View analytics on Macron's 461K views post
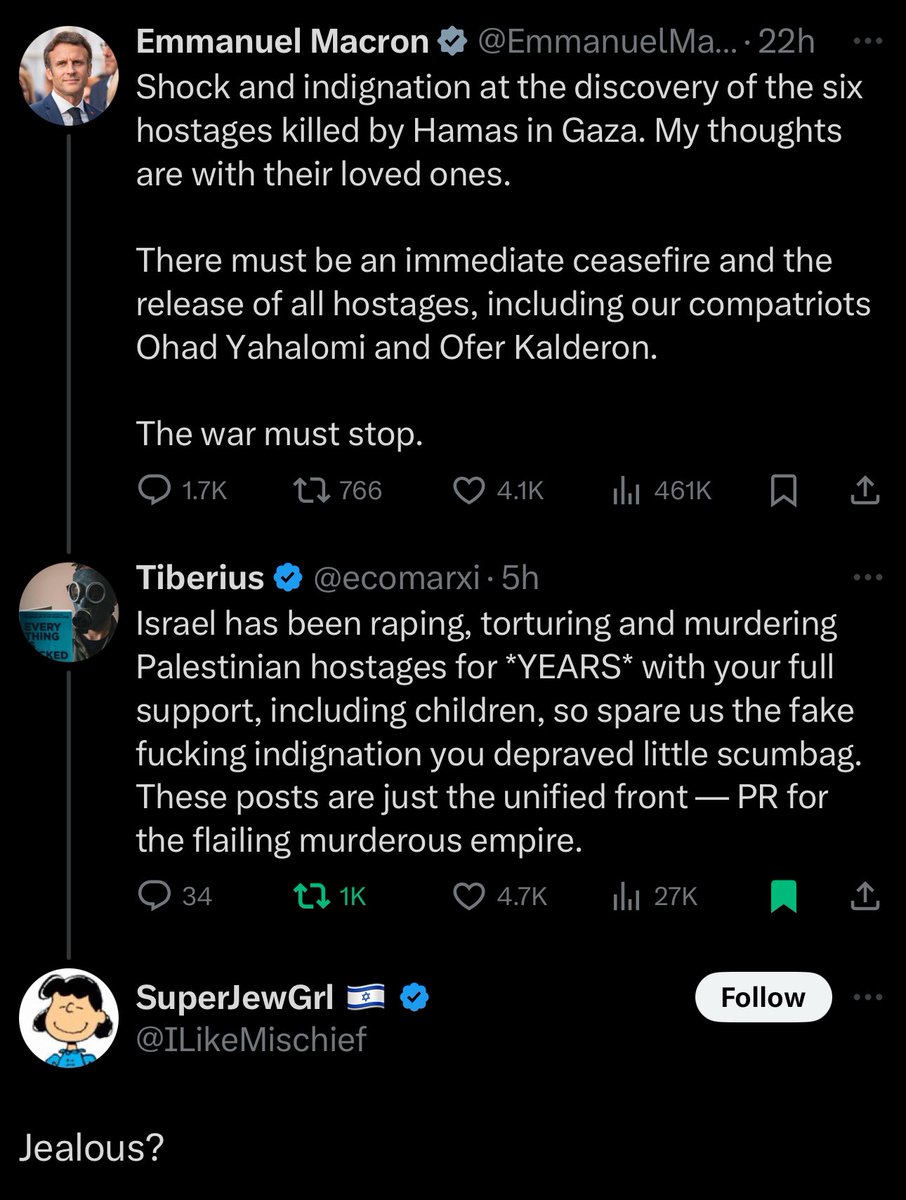906x1200 pixels. 625,489
